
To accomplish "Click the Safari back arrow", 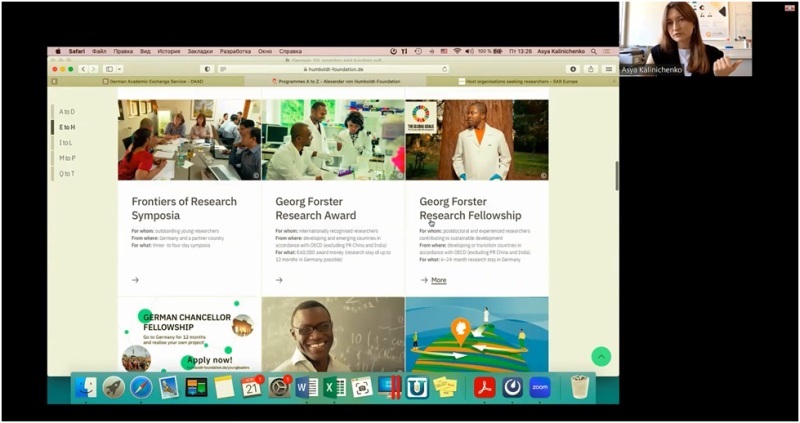I will 83,69.
